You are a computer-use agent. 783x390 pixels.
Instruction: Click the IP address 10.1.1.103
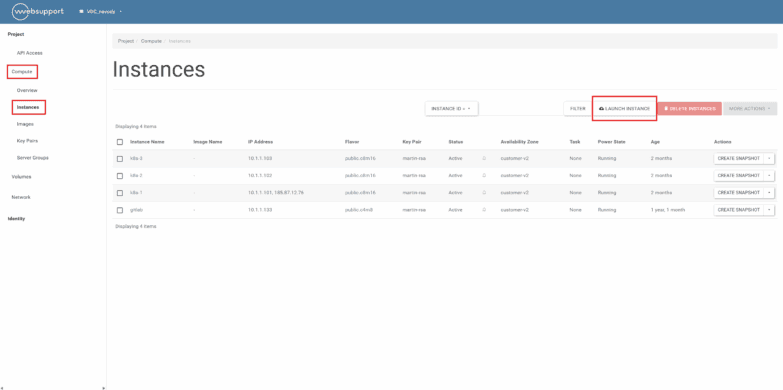pos(260,158)
